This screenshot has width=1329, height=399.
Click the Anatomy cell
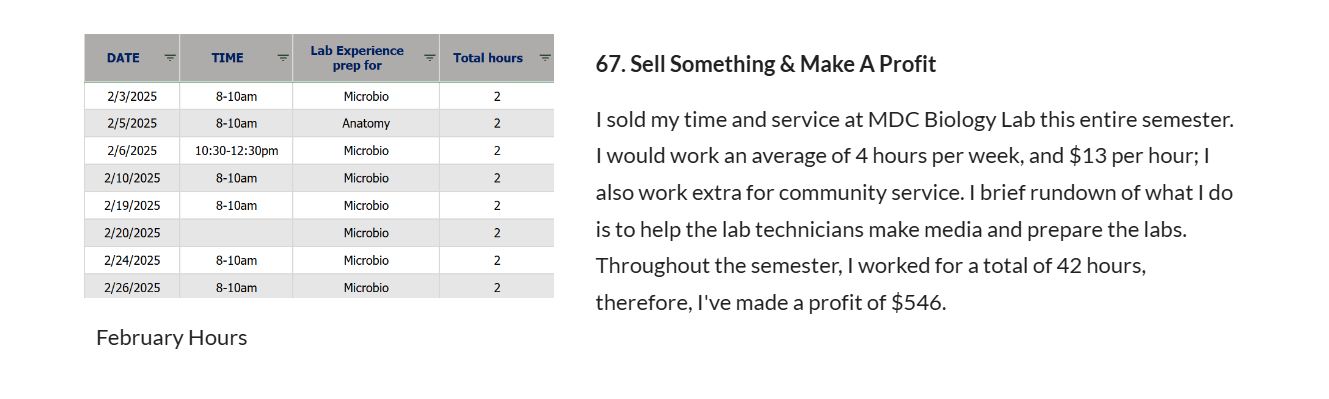pos(366,124)
